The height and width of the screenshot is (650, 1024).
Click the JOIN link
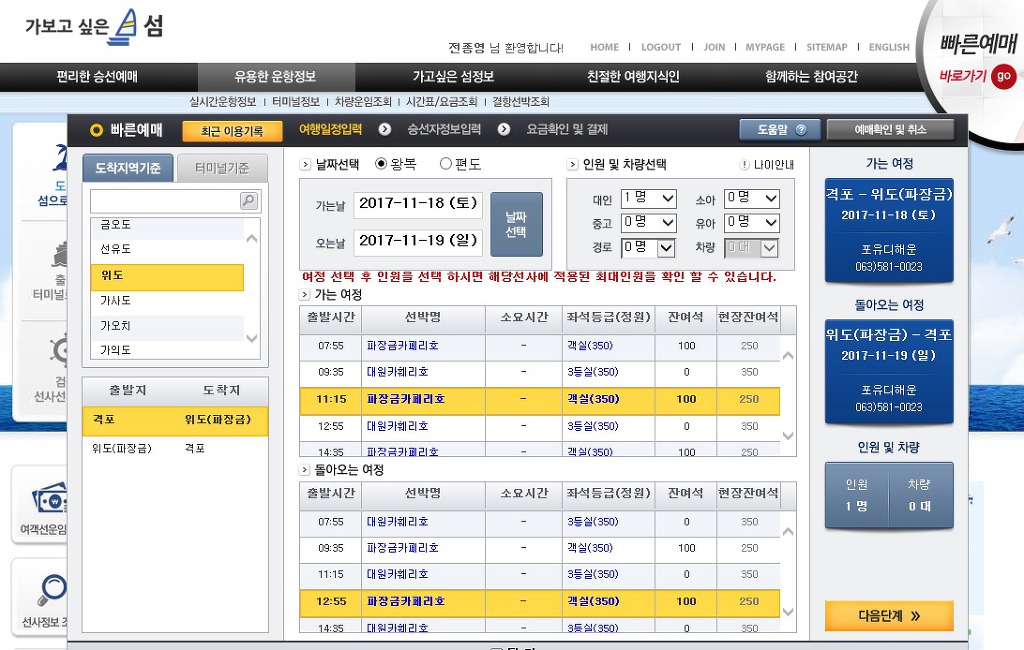[714, 47]
